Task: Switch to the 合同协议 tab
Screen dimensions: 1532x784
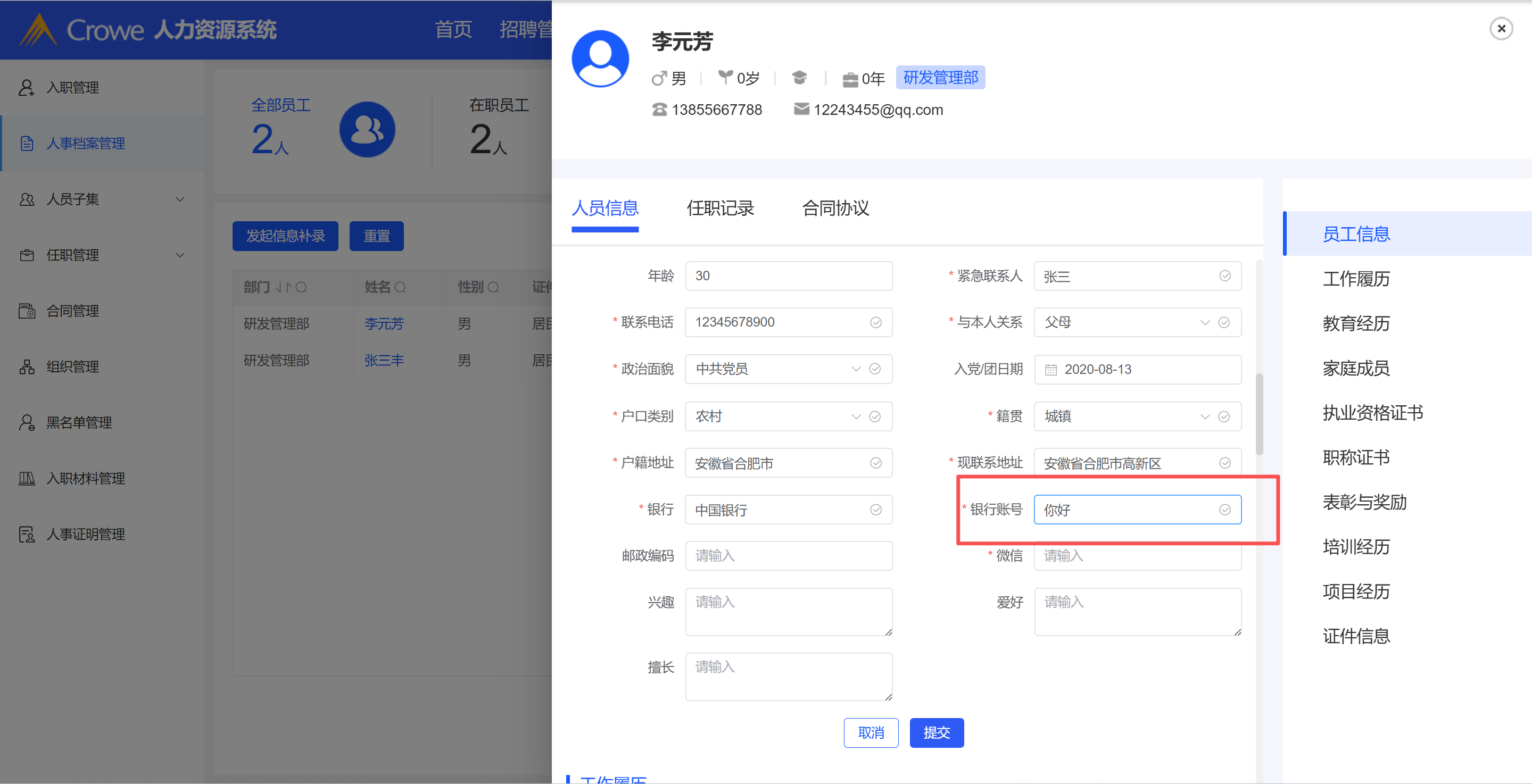Action: pyautogui.click(x=835, y=208)
